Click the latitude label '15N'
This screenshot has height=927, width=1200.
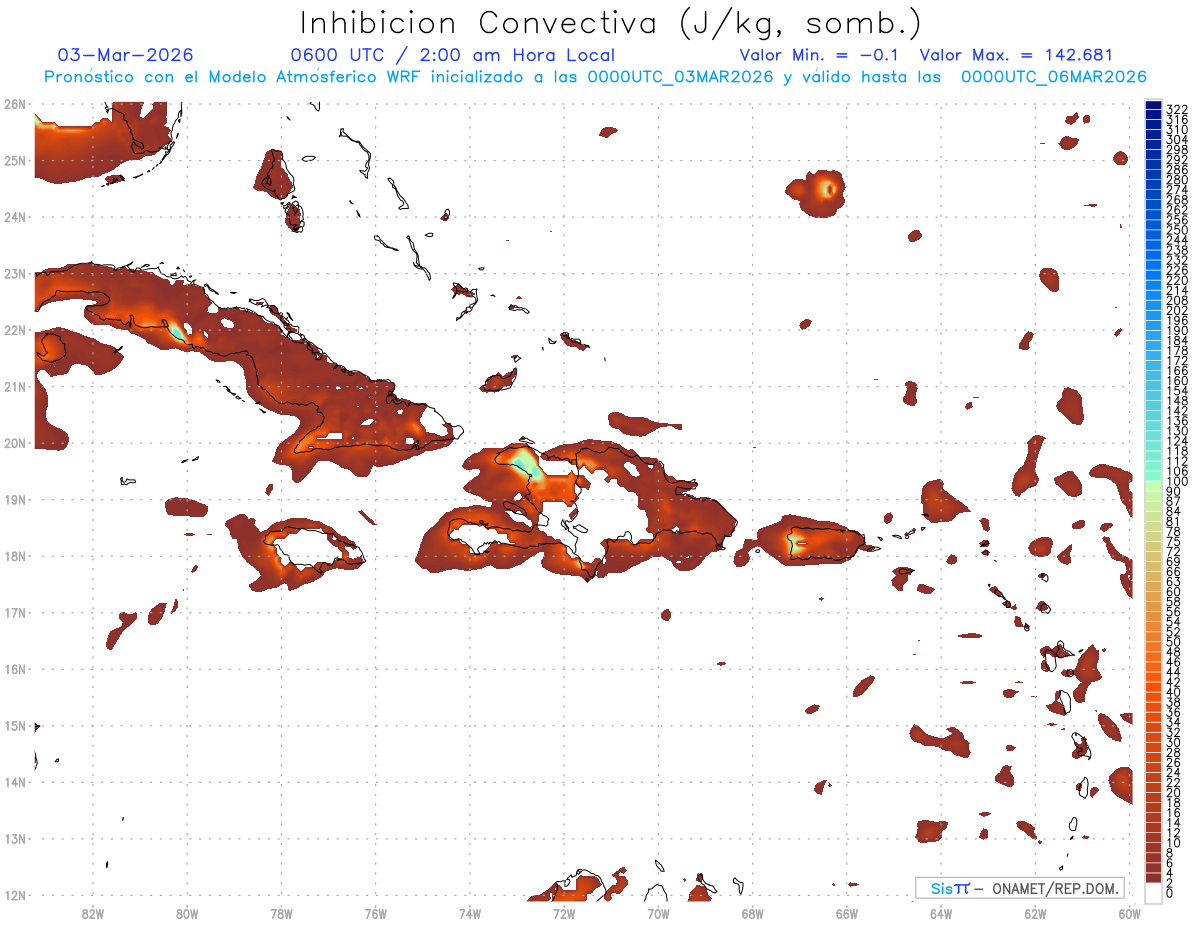[14, 725]
